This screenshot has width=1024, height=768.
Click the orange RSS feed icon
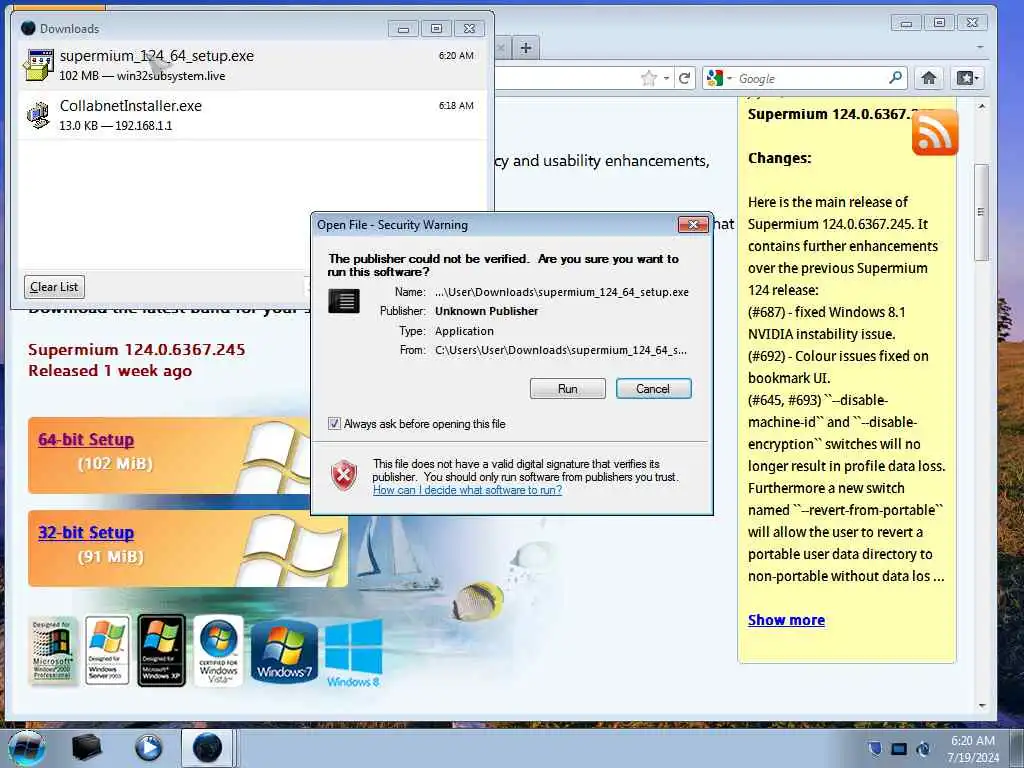point(935,133)
